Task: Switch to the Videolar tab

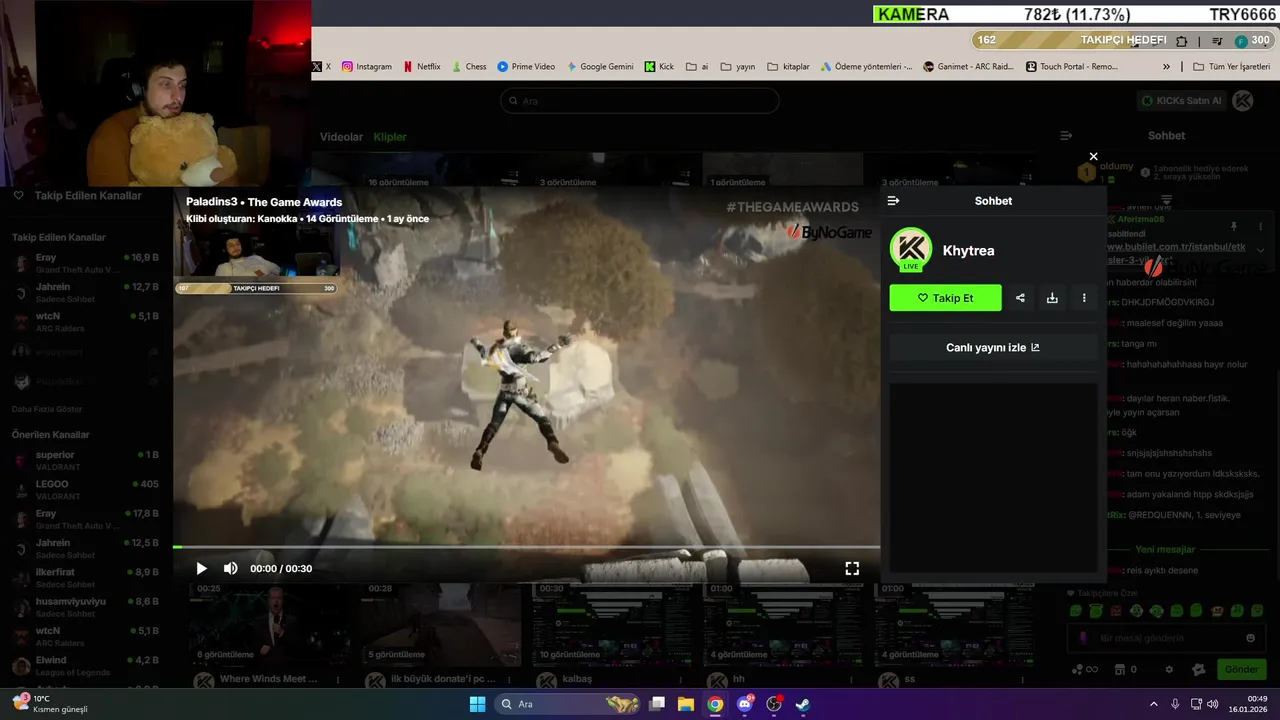Action: coord(341,137)
